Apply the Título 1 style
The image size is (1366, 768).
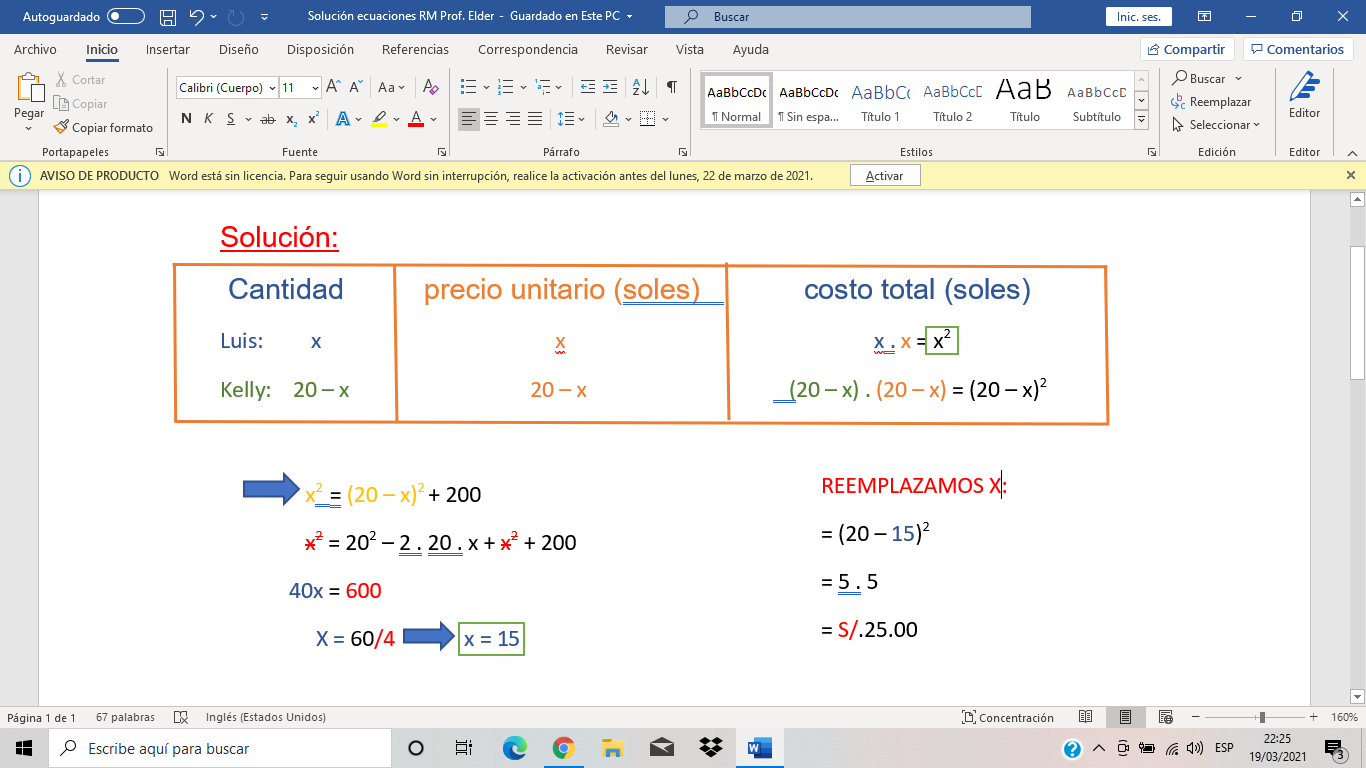tap(880, 101)
